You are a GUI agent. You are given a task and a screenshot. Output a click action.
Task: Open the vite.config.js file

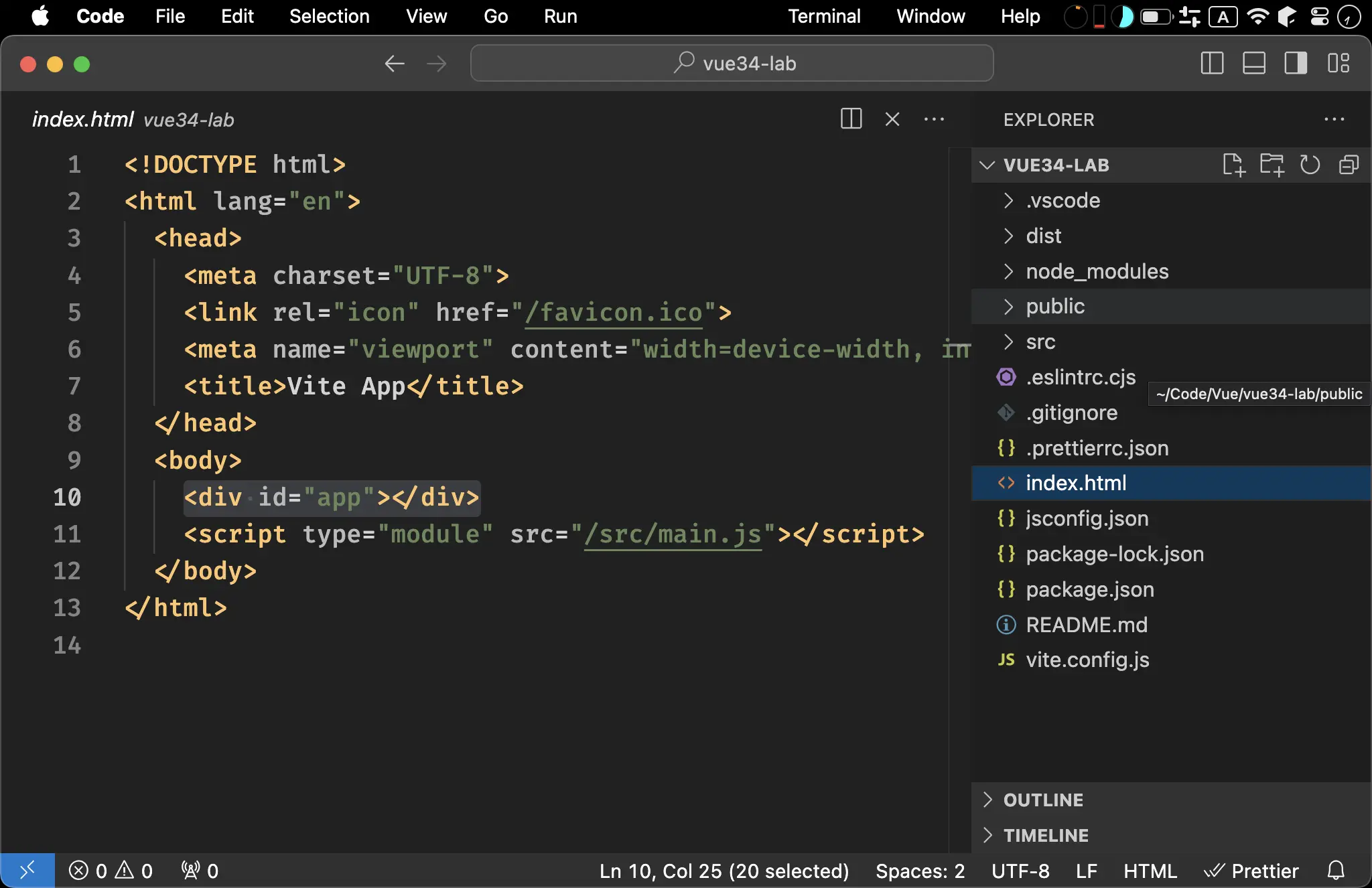[x=1171, y=660]
